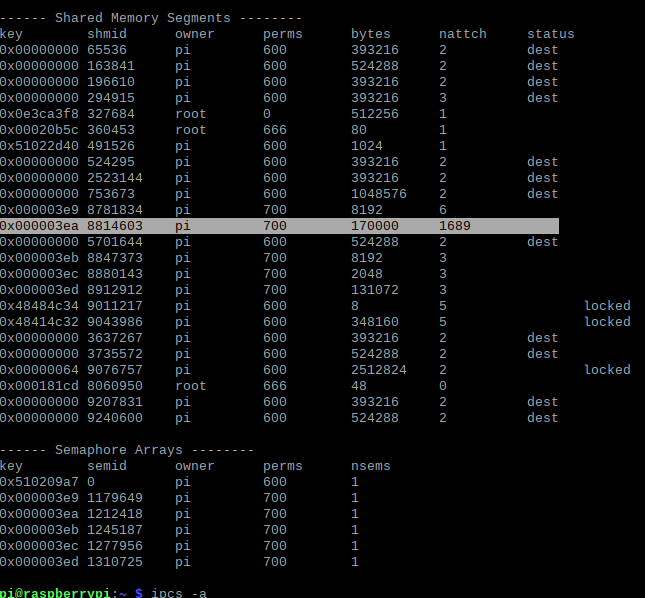Image resolution: width=645 pixels, height=598 pixels.
Task: Select semid value 1245187
Action: pyautogui.click(x=115, y=530)
